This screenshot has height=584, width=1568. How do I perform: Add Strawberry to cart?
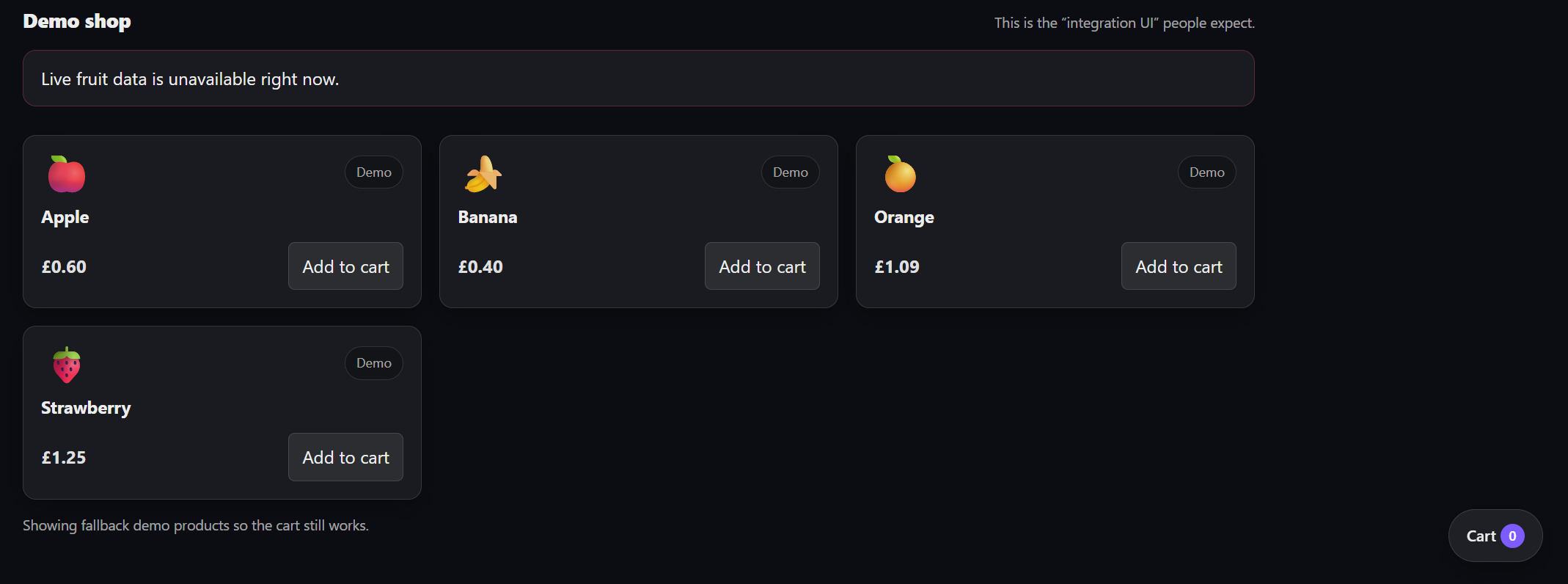pyautogui.click(x=345, y=457)
